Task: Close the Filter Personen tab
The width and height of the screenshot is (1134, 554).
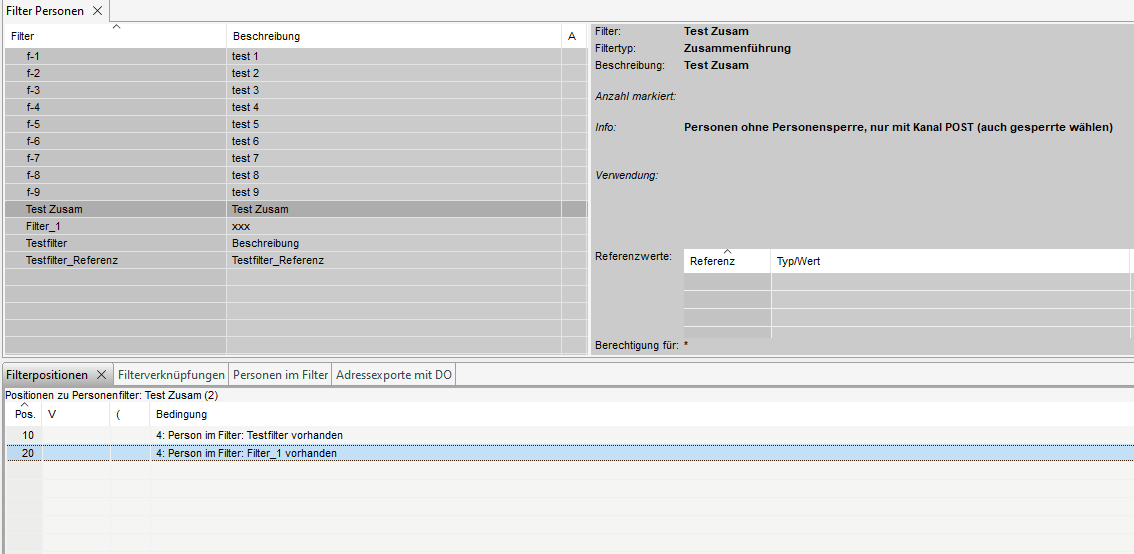Action: tap(97, 11)
